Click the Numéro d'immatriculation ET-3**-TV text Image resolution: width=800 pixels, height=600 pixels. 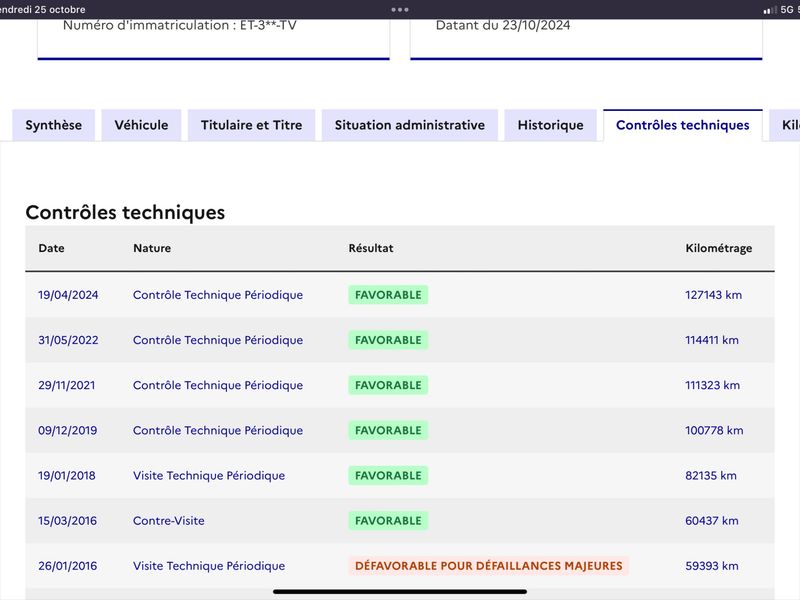180,25
